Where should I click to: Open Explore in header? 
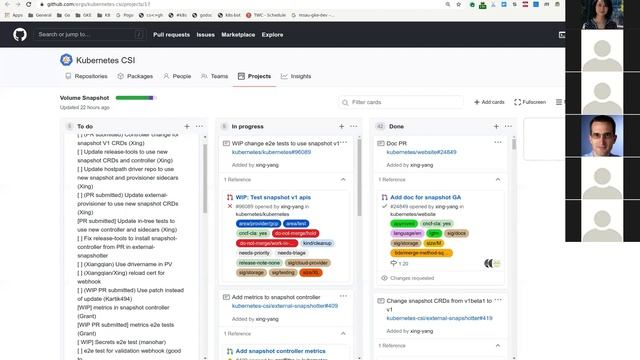[x=272, y=35]
